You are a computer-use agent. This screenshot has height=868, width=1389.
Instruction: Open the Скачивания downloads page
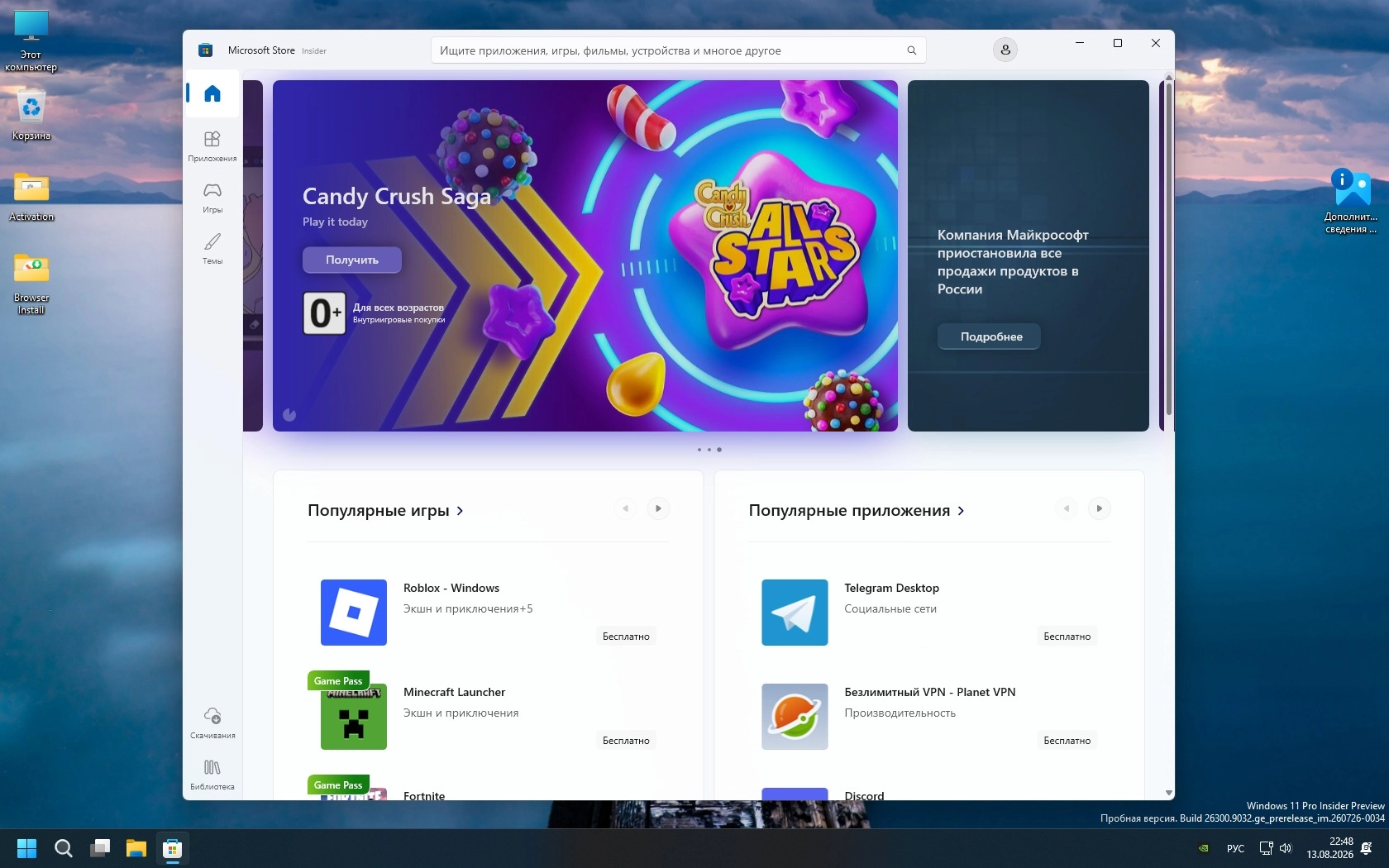coord(212,723)
